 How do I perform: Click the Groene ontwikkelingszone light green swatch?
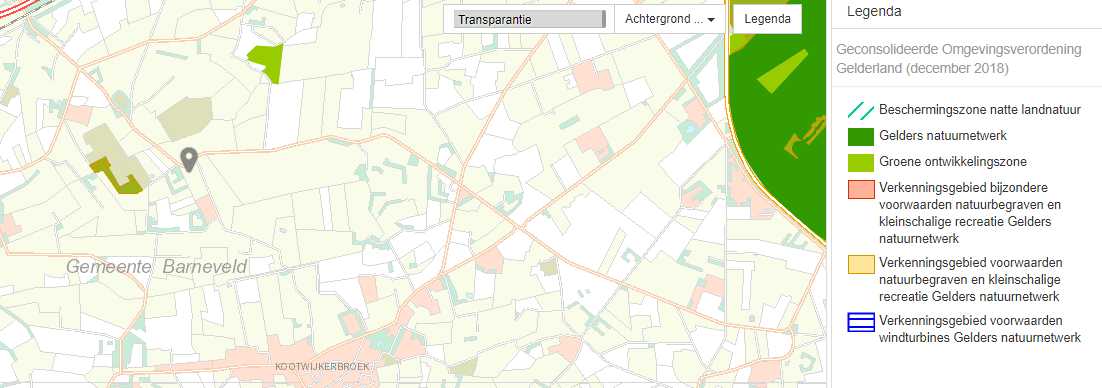coord(861,162)
